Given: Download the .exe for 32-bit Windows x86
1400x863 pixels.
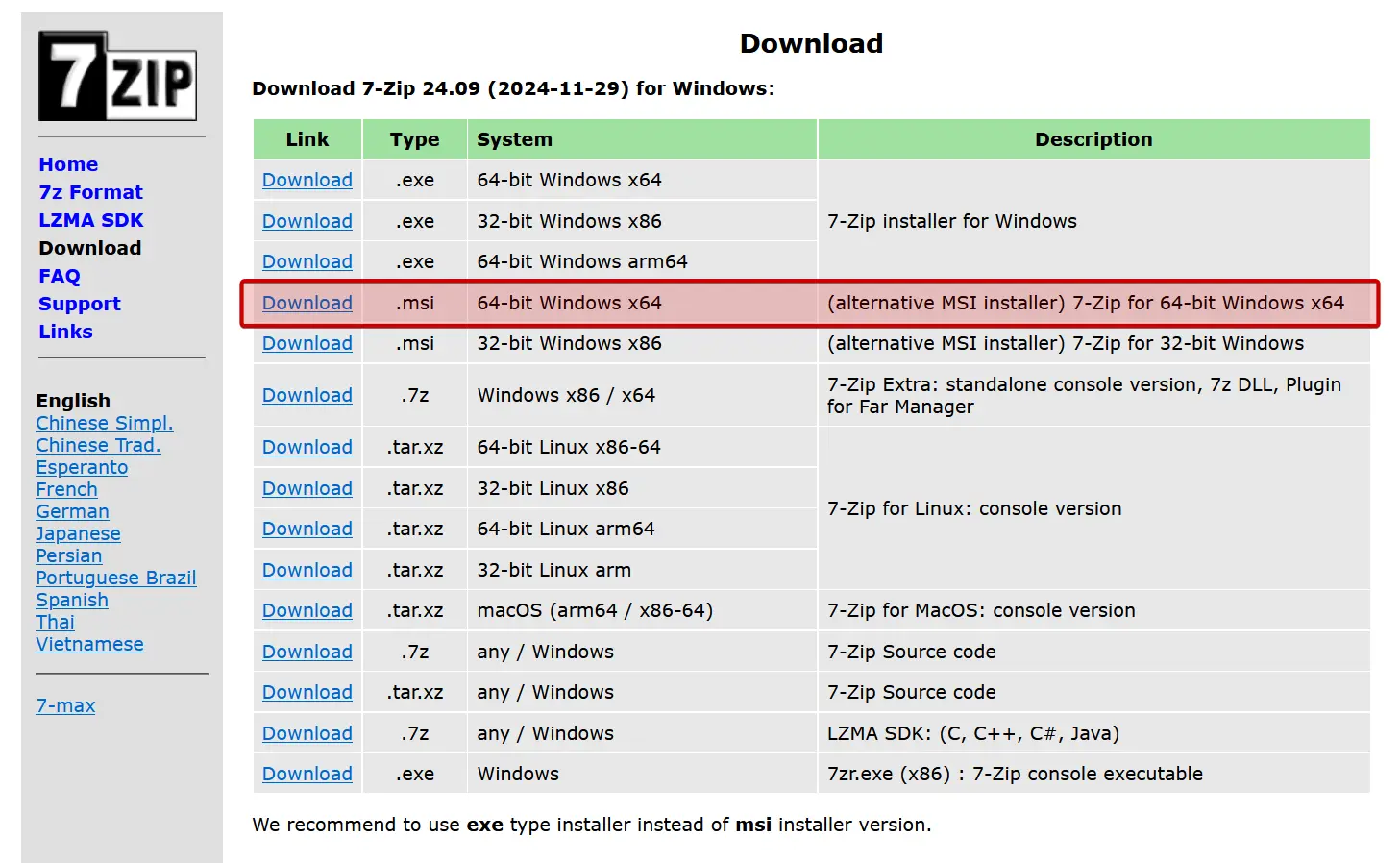Looking at the screenshot, I should pos(307,221).
